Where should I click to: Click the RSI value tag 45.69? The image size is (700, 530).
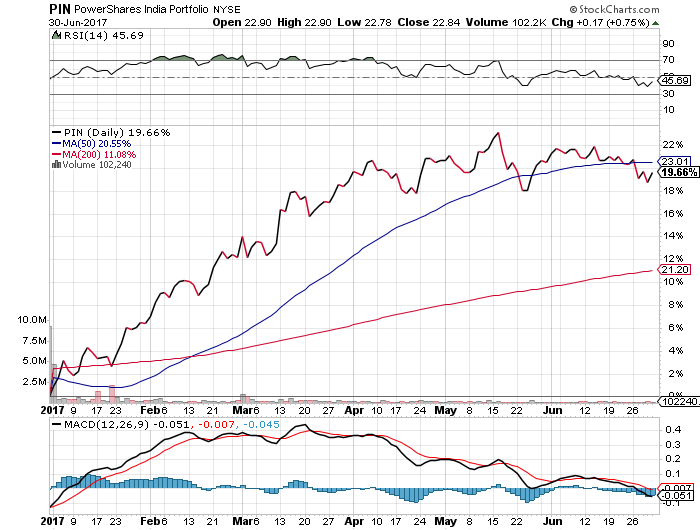pos(675,80)
